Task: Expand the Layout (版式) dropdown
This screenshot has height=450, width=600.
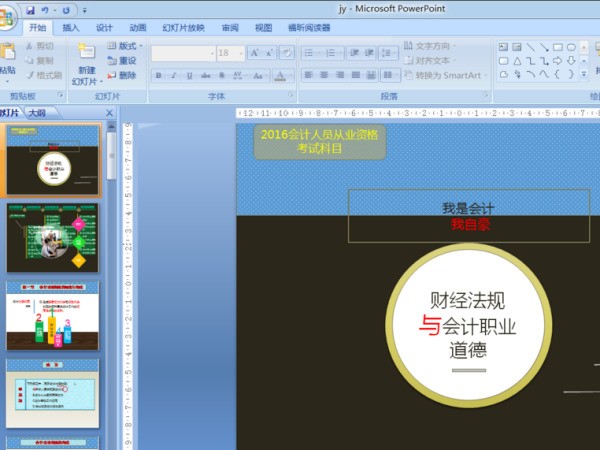Action: point(127,46)
